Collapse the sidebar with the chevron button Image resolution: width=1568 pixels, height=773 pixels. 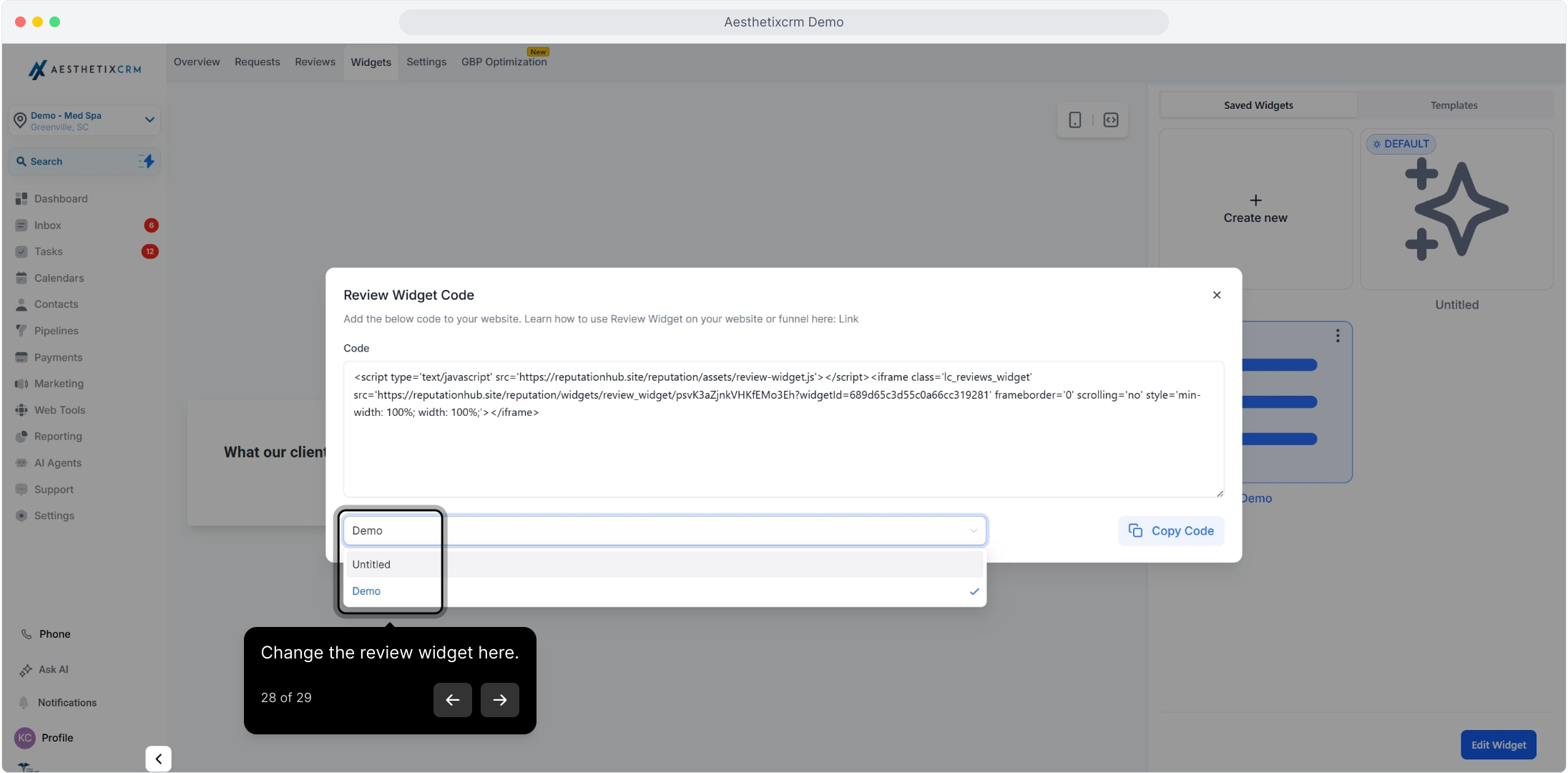pyautogui.click(x=159, y=759)
